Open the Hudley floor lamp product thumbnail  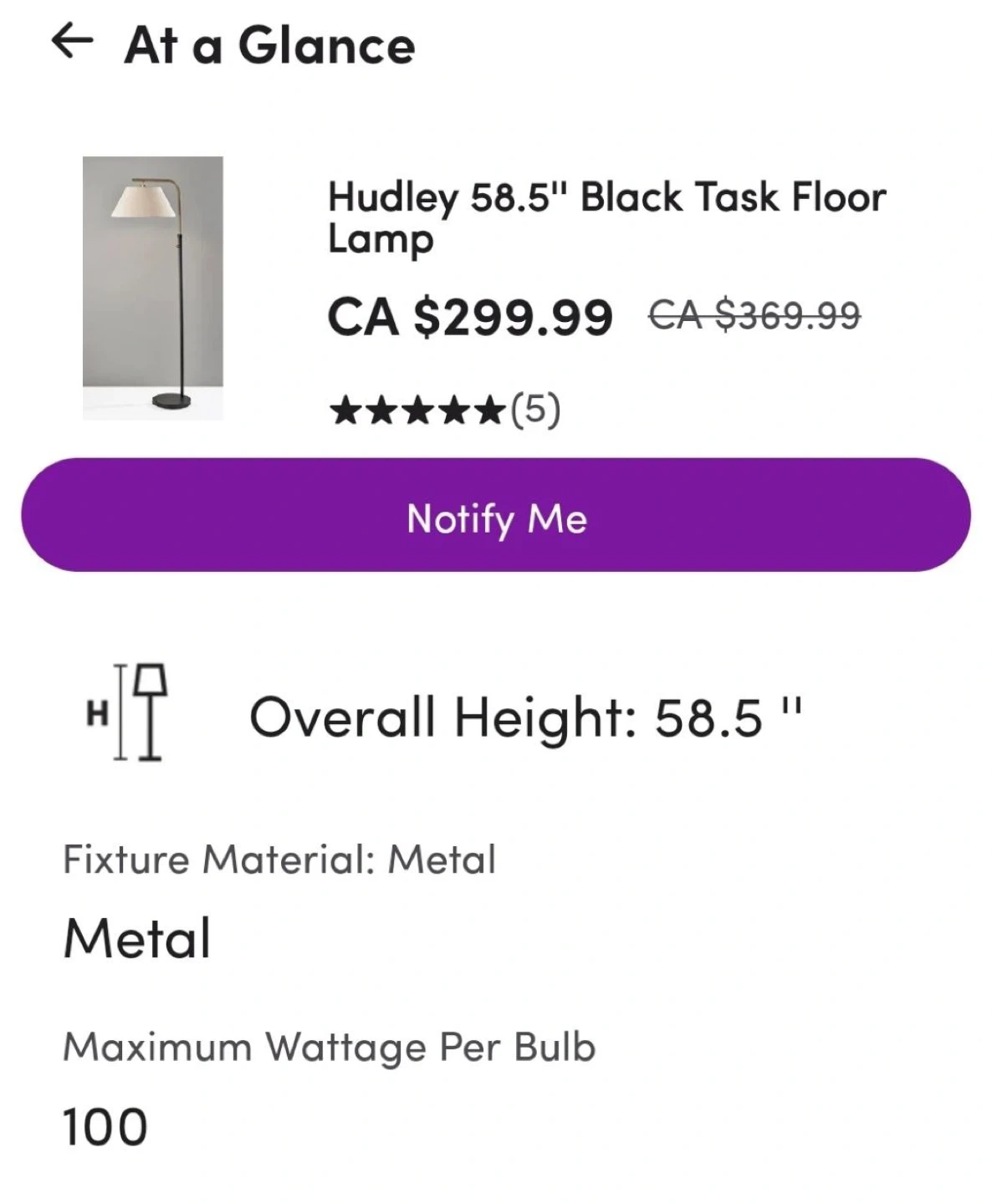point(153,288)
